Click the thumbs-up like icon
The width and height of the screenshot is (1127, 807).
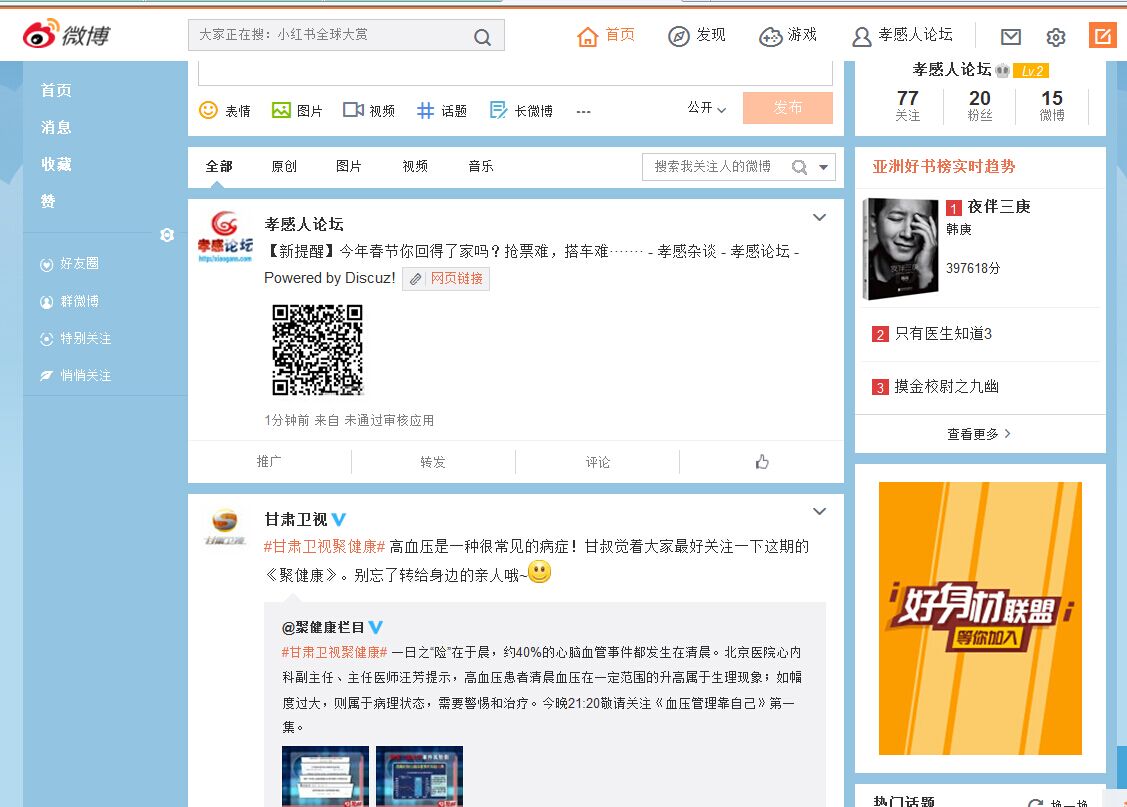click(x=762, y=462)
